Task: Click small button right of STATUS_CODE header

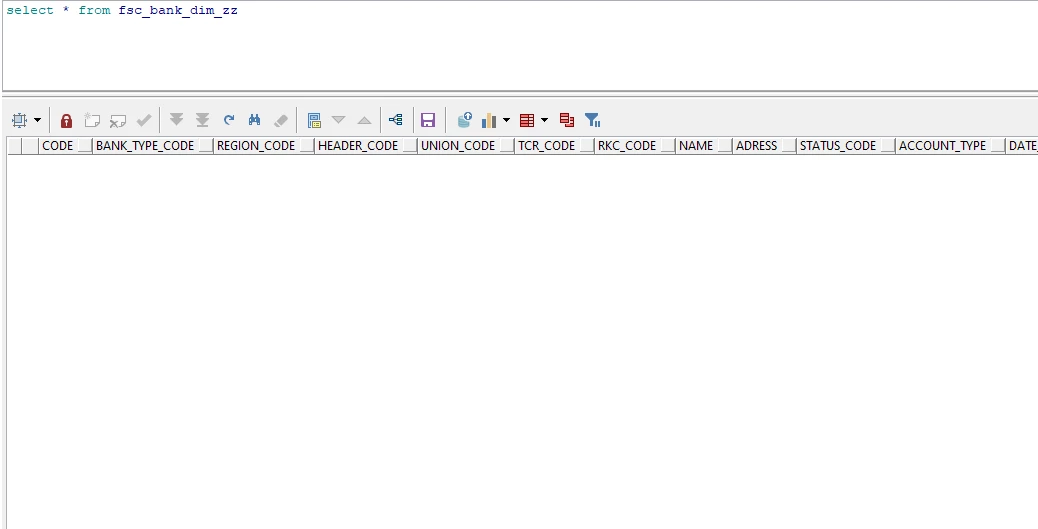Action: [x=888, y=146]
